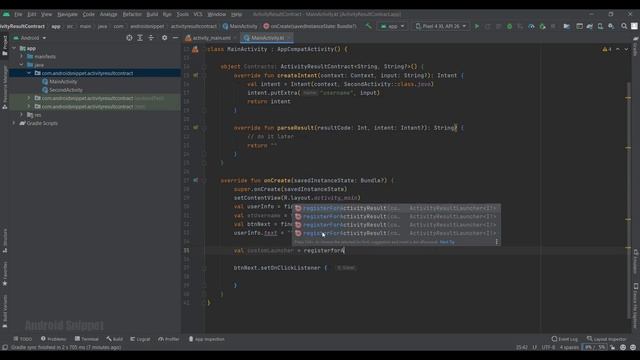Click the override gutter icon beside onCreate
This screenshot has width=640, height=360.
pyautogui.click(x=196, y=180)
